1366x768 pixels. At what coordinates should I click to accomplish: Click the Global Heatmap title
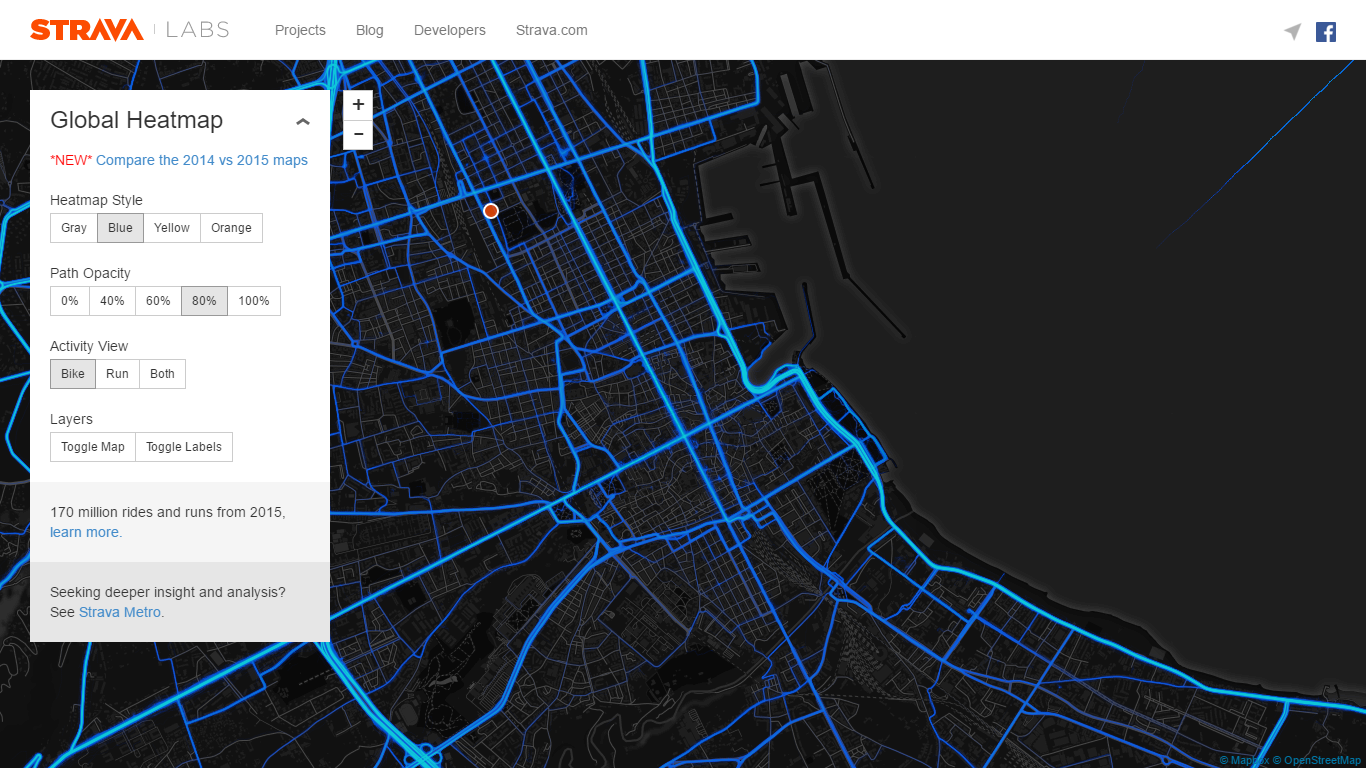137,121
